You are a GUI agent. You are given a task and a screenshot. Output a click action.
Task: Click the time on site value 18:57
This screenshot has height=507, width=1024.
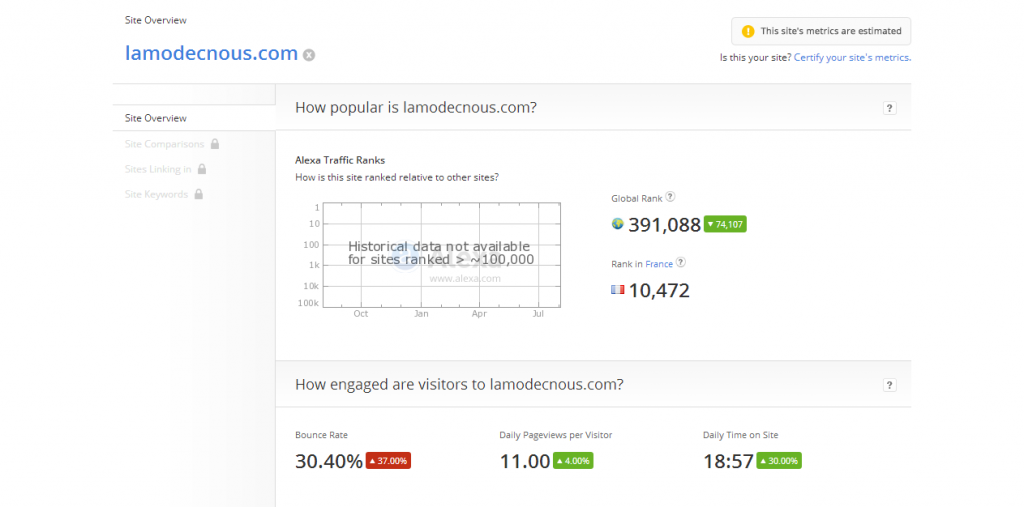[x=728, y=461]
